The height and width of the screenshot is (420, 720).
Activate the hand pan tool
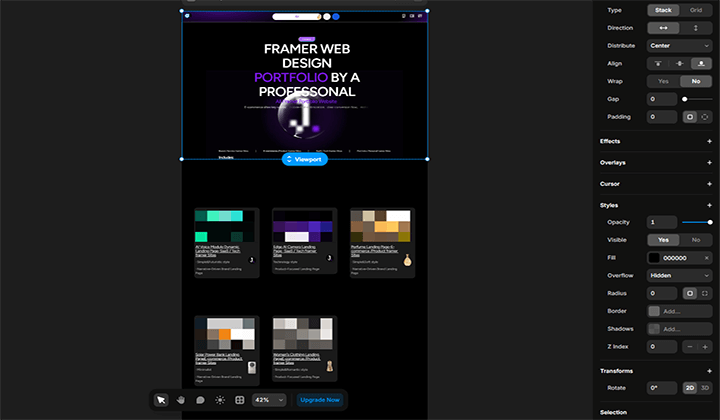click(x=180, y=400)
